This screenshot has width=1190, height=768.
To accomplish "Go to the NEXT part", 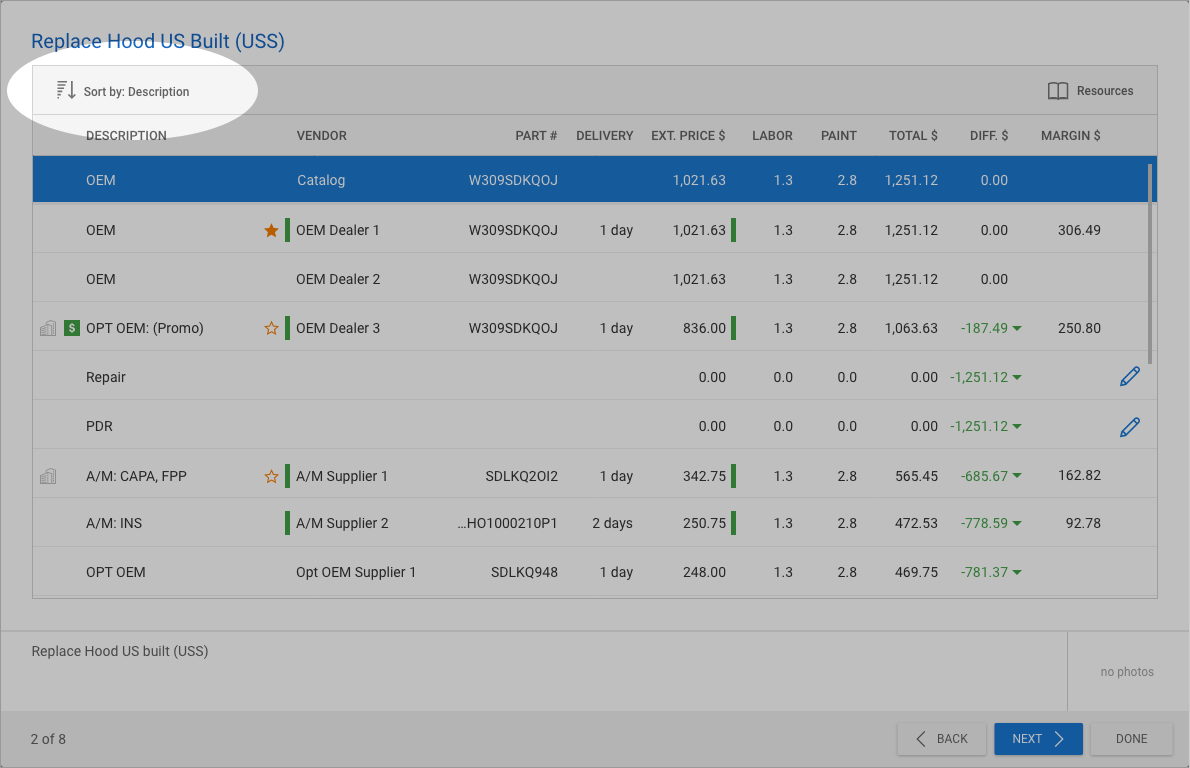I will (1038, 739).
